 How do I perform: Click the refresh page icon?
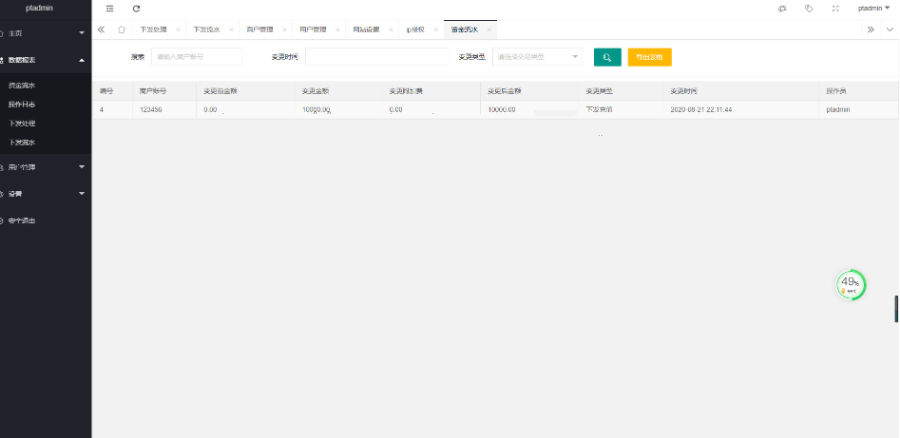pos(136,8)
